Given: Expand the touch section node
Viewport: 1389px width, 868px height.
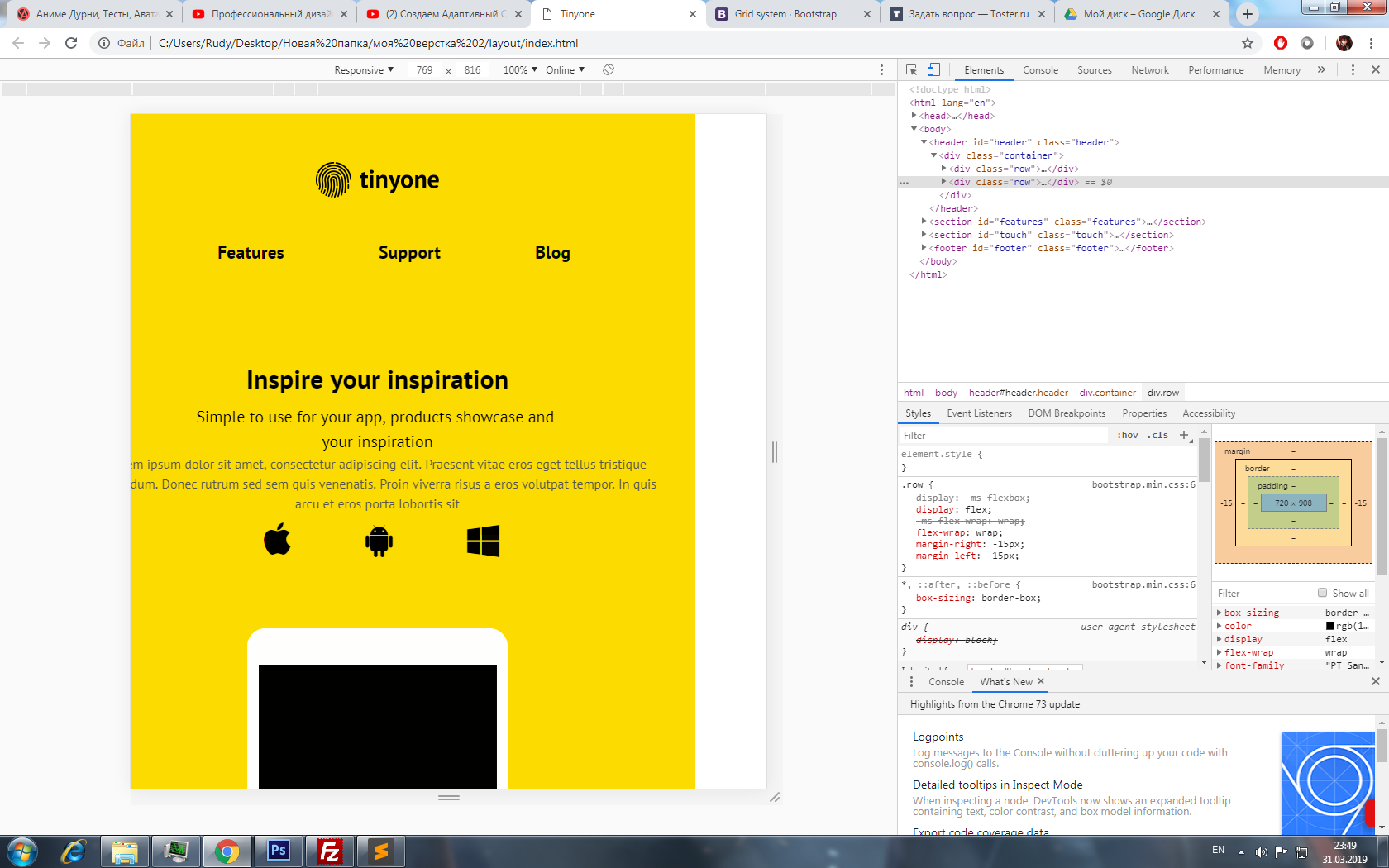Looking at the screenshot, I should [924, 235].
